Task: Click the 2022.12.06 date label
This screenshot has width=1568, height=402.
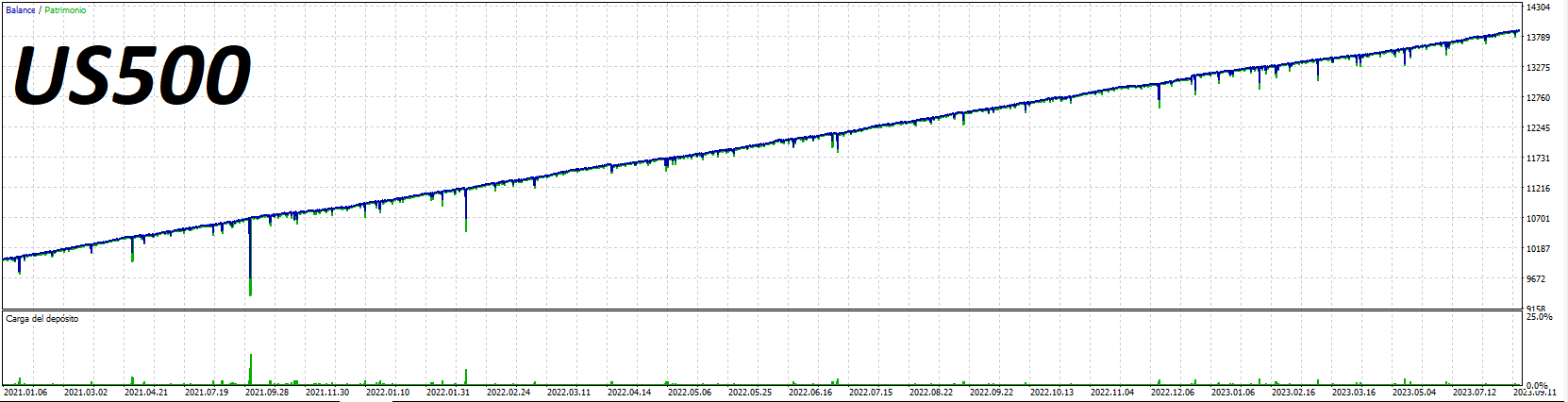Action: tap(1173, 393)
